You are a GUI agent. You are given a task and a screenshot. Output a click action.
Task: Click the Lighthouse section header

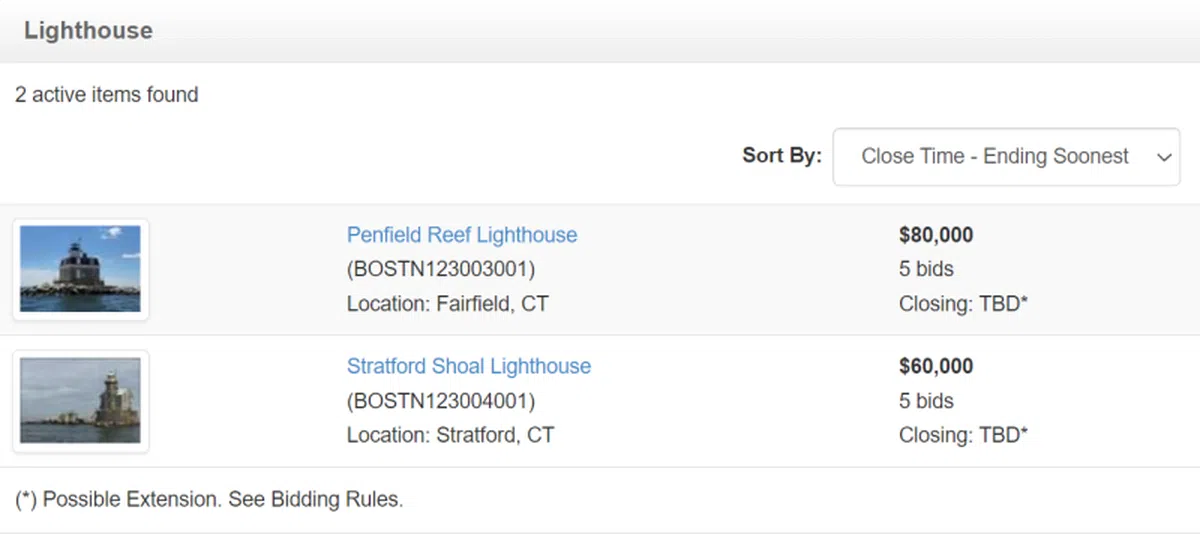pos(88,30)
